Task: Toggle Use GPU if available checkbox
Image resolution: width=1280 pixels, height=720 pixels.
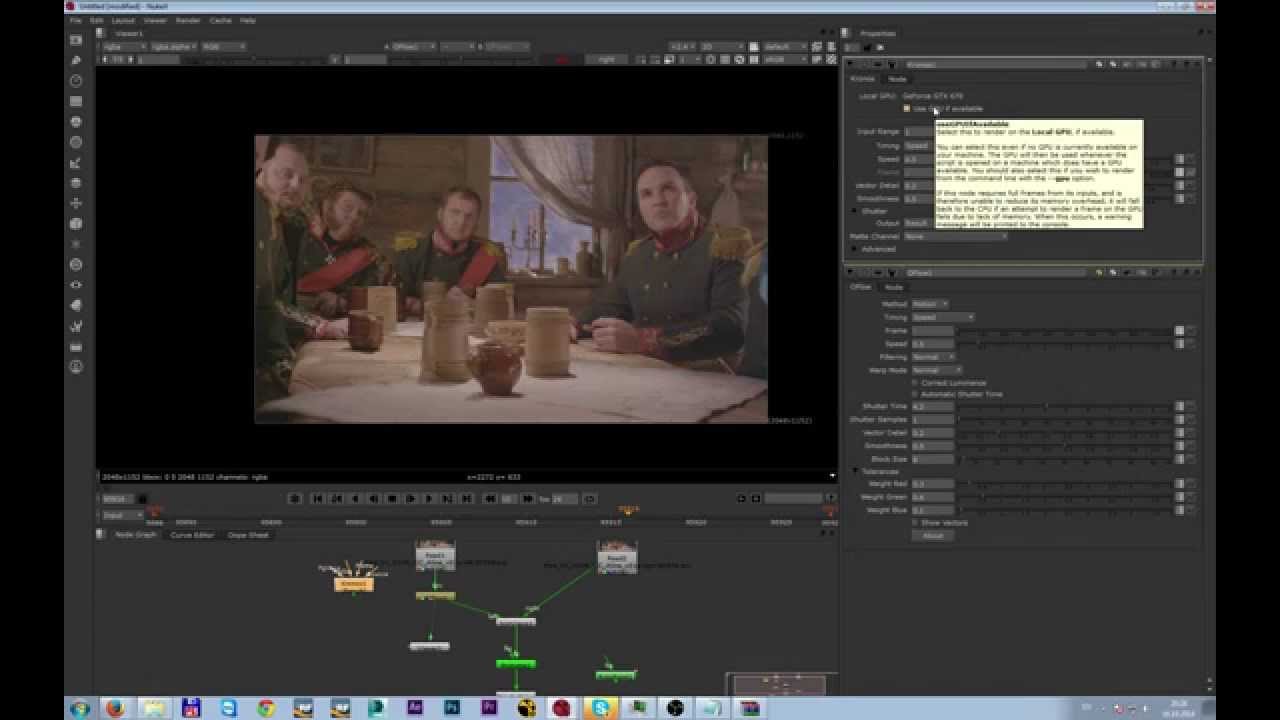Action: (907, 108)
